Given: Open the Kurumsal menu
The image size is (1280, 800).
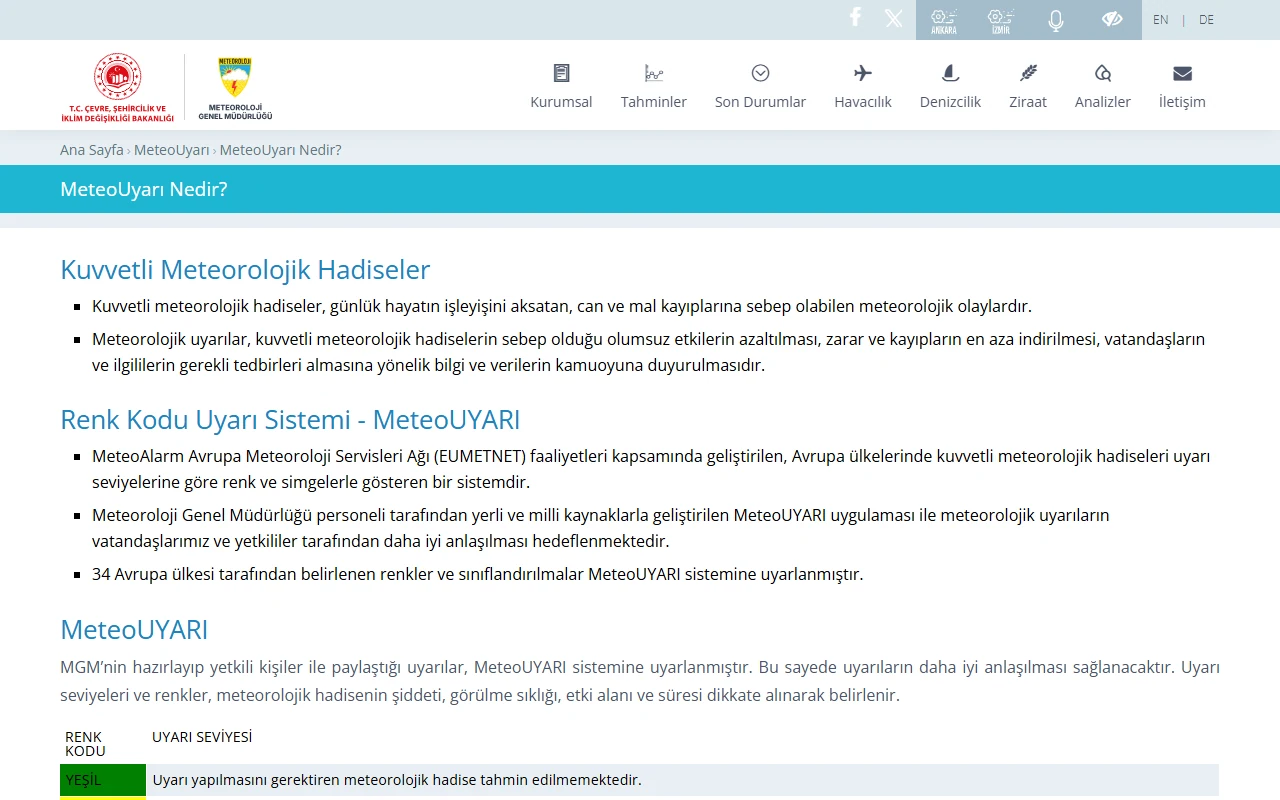Looking at the screenshot, I should [561, 102].
